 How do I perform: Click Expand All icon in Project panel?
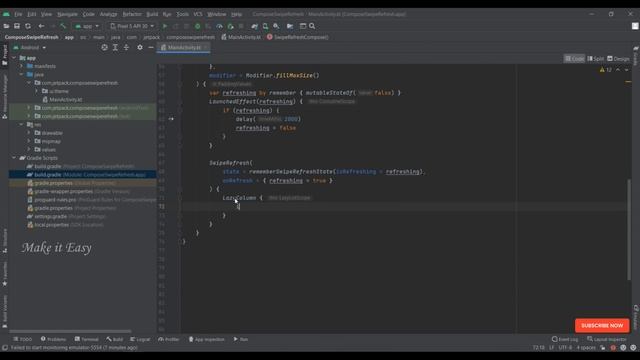pyautogui.click(x=116, y=47)
